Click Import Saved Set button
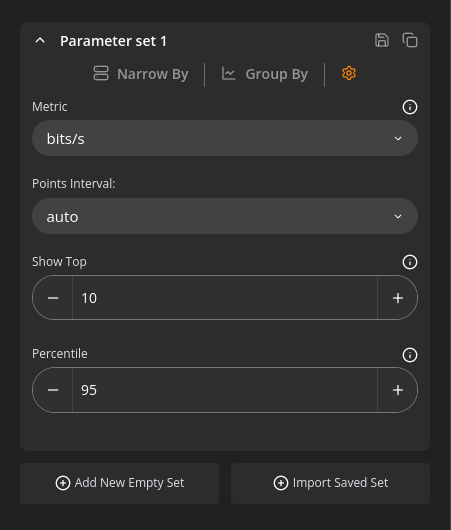Viewport: 451px width, 530px height. coord(330,483)
